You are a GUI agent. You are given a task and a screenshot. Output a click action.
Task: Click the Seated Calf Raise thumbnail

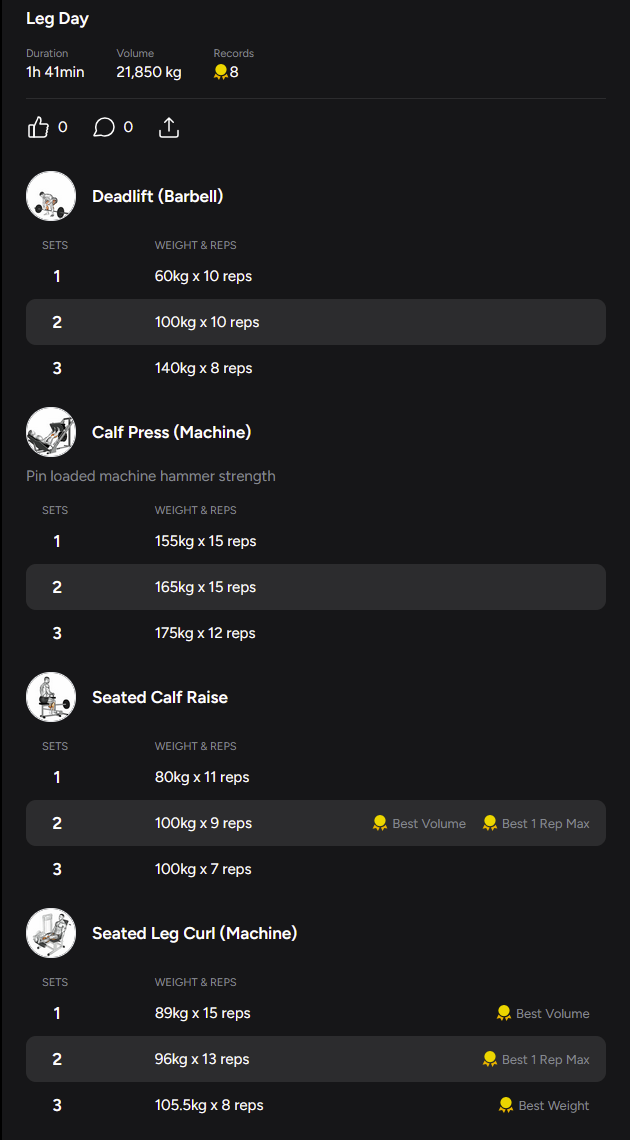pyautogui.click(x=51, y=697)
